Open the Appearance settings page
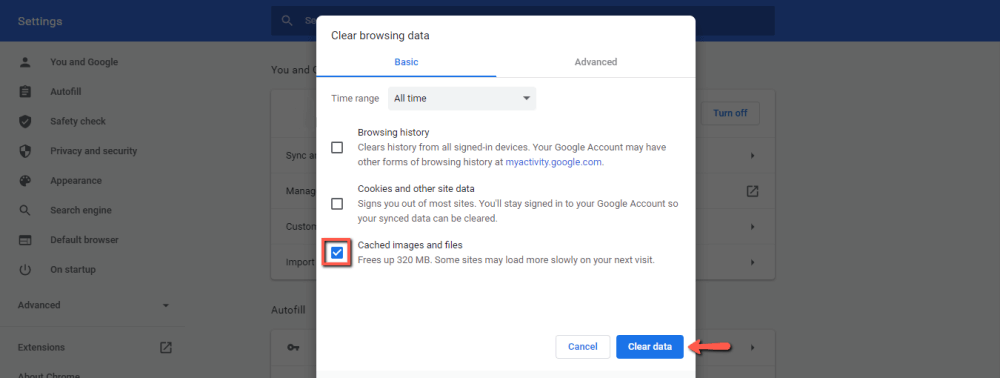The width and height of the screenshot is (1000, 378). tap(76, 180)
